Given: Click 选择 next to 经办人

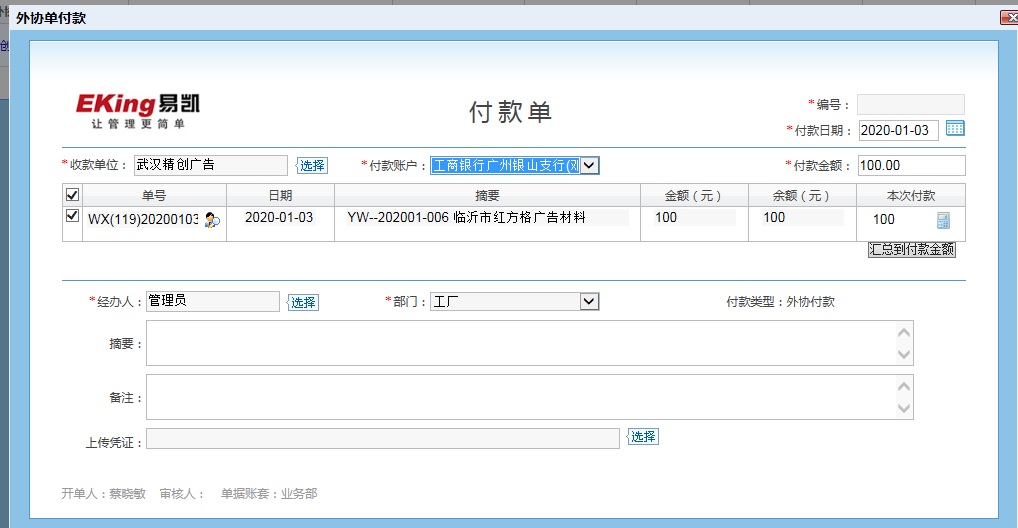Looking at the screenshot, I should click(x=303, y=302).
